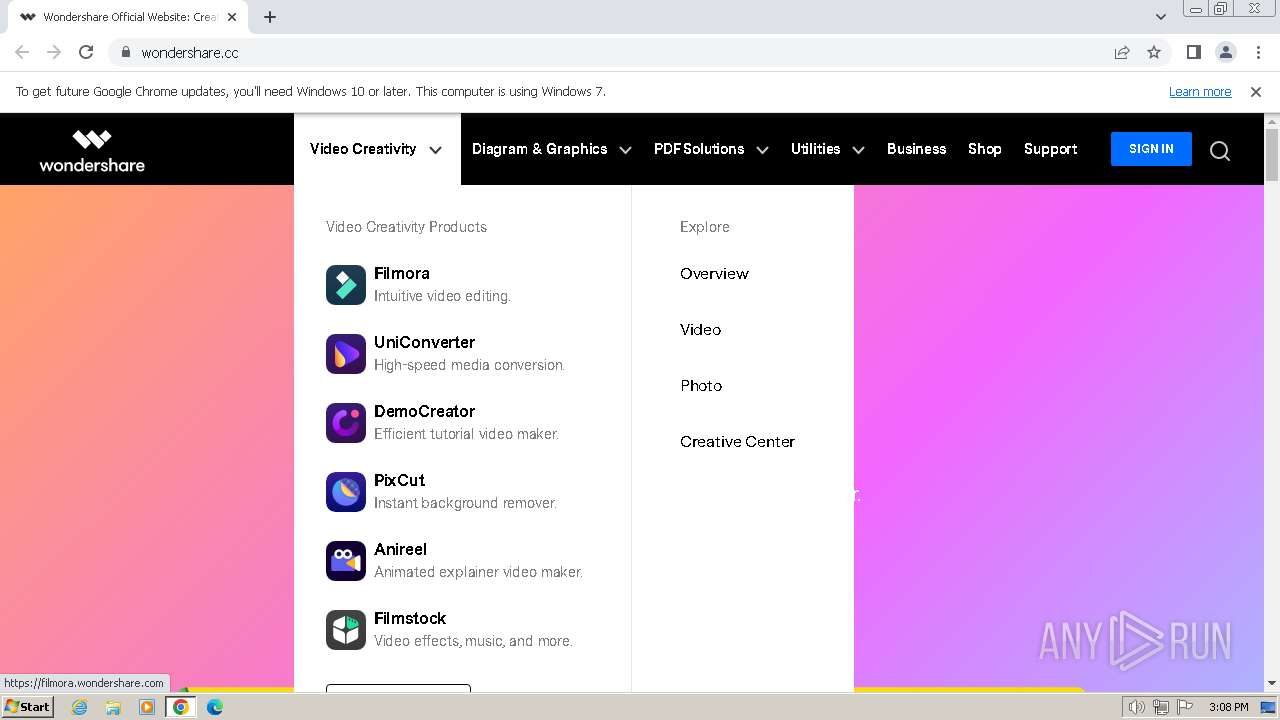The width and height of the screenshot is (1280, 720).
Task: Select Video under Explore
Action: coord(700,330)
